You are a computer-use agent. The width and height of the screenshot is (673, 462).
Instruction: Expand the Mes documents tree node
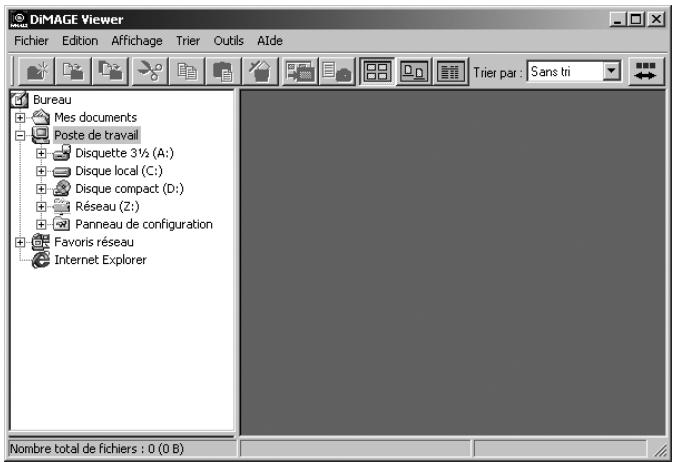pos(20,117)
